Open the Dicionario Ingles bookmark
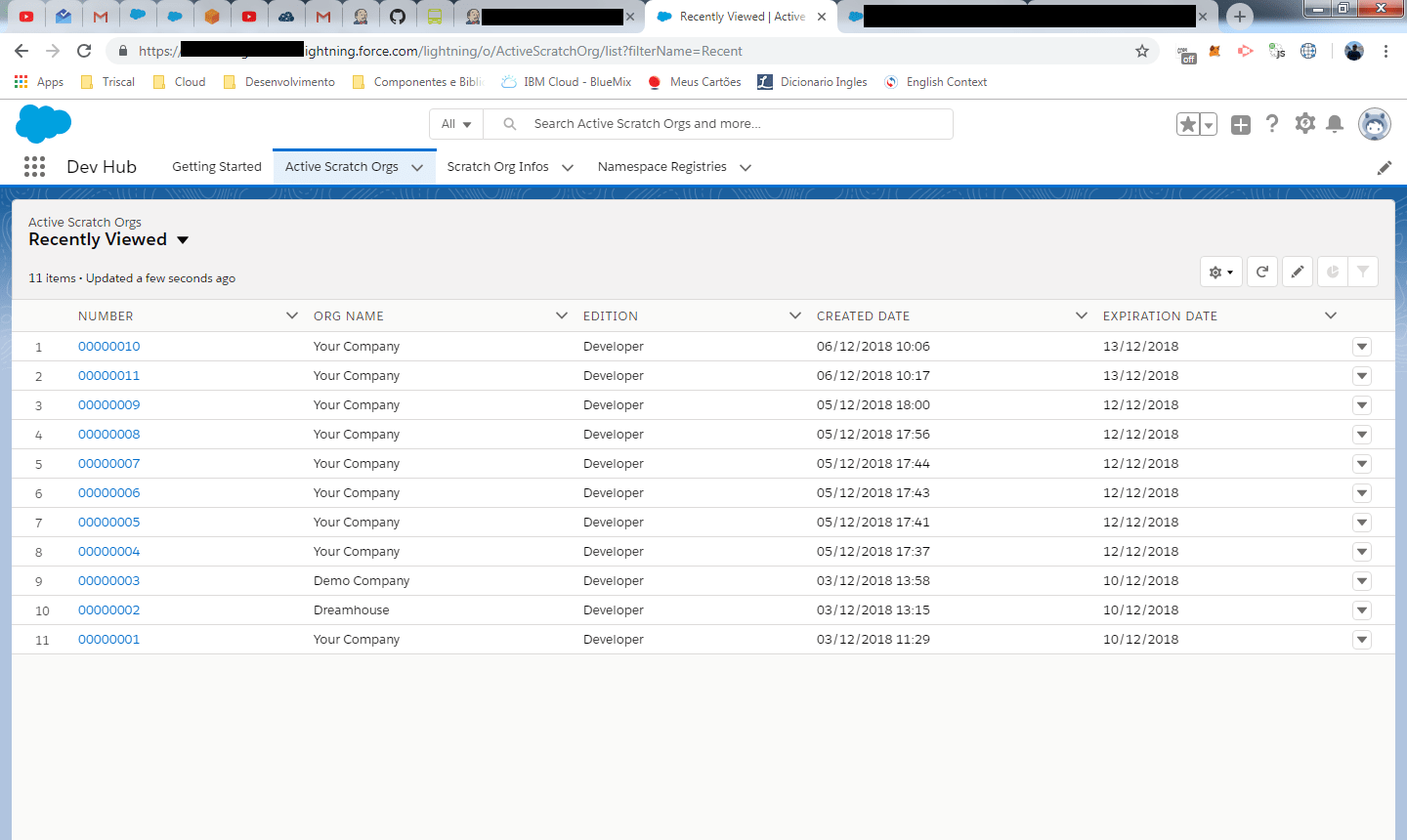Screen dimensions: 1407x840 [x=813, y=82]
